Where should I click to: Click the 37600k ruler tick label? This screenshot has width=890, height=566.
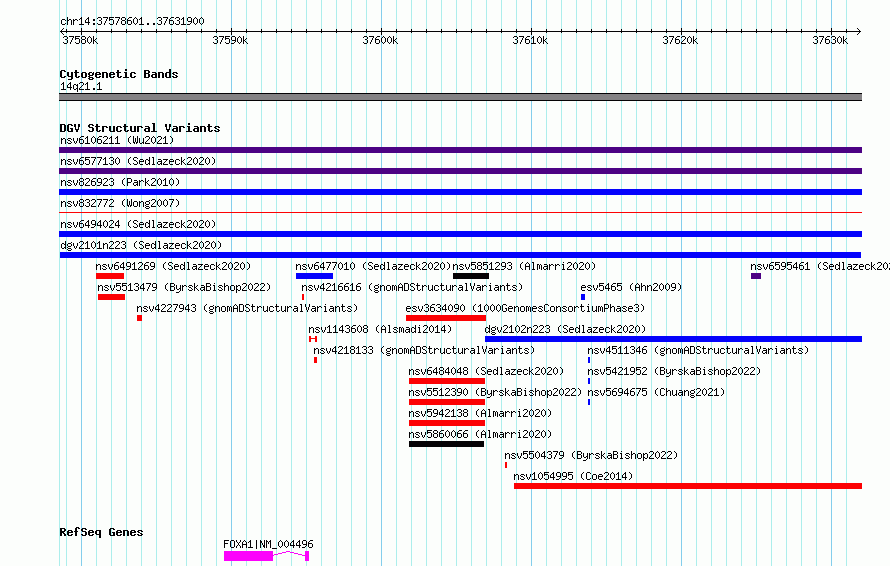coord(380,40)
